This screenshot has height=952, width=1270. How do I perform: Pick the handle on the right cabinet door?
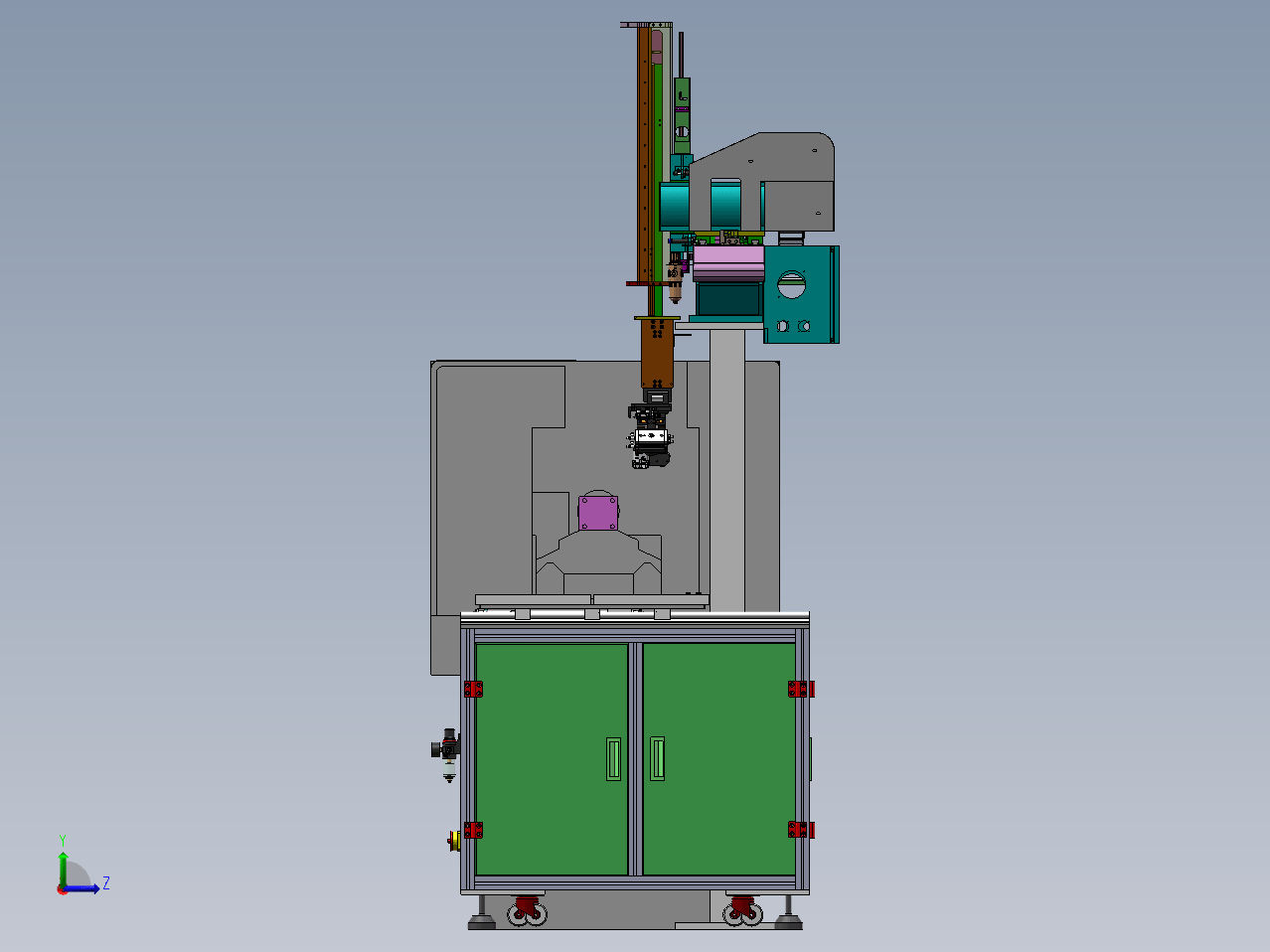click(657, 759)
